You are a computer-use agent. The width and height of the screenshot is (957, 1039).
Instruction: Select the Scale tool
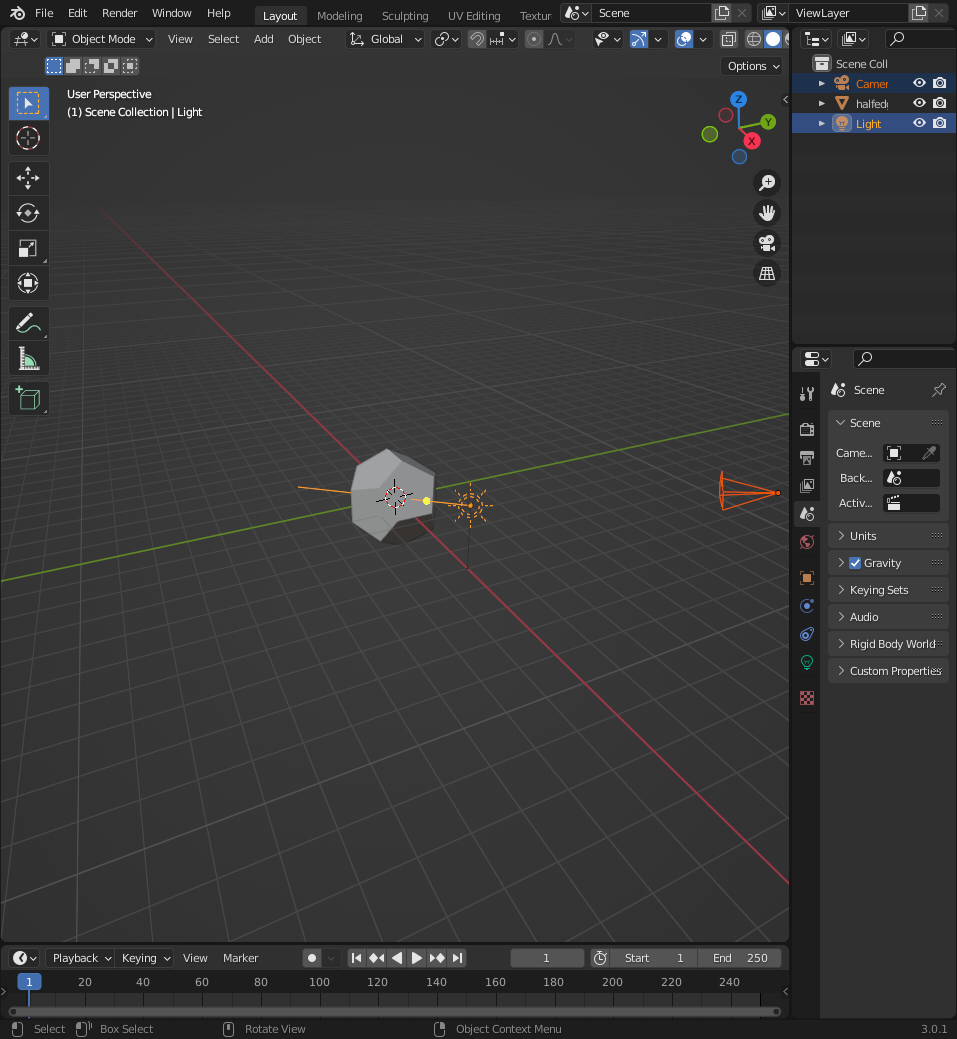pyautogui.click(x=28, y=248)
